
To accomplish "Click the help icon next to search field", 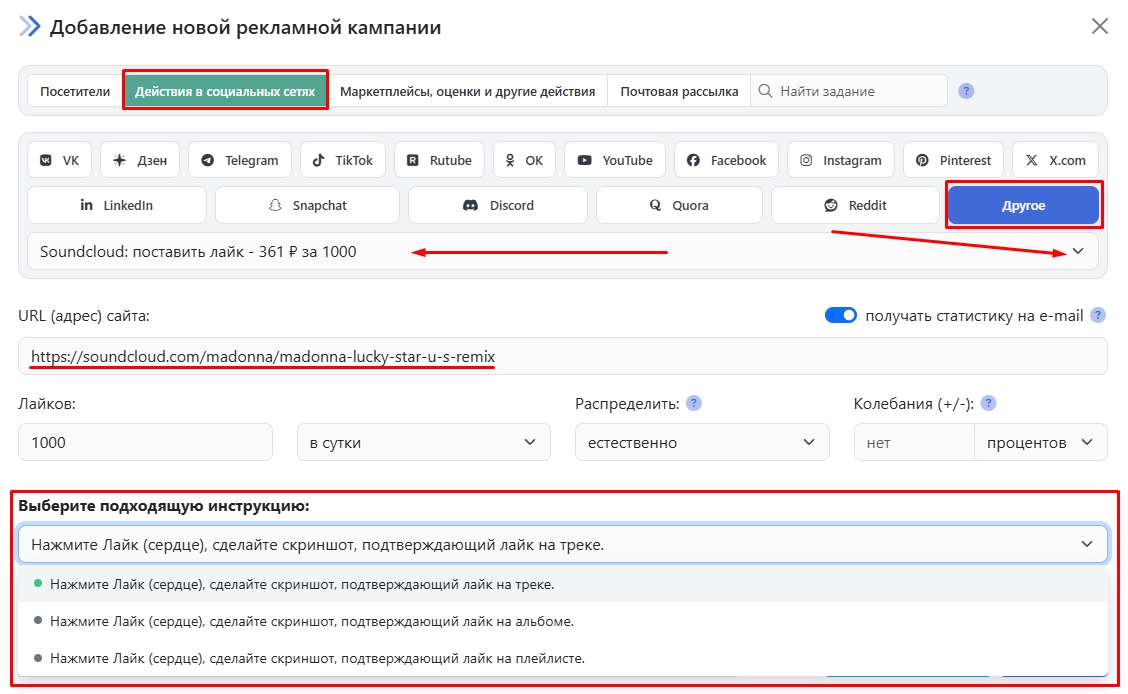I will (966, 91).
